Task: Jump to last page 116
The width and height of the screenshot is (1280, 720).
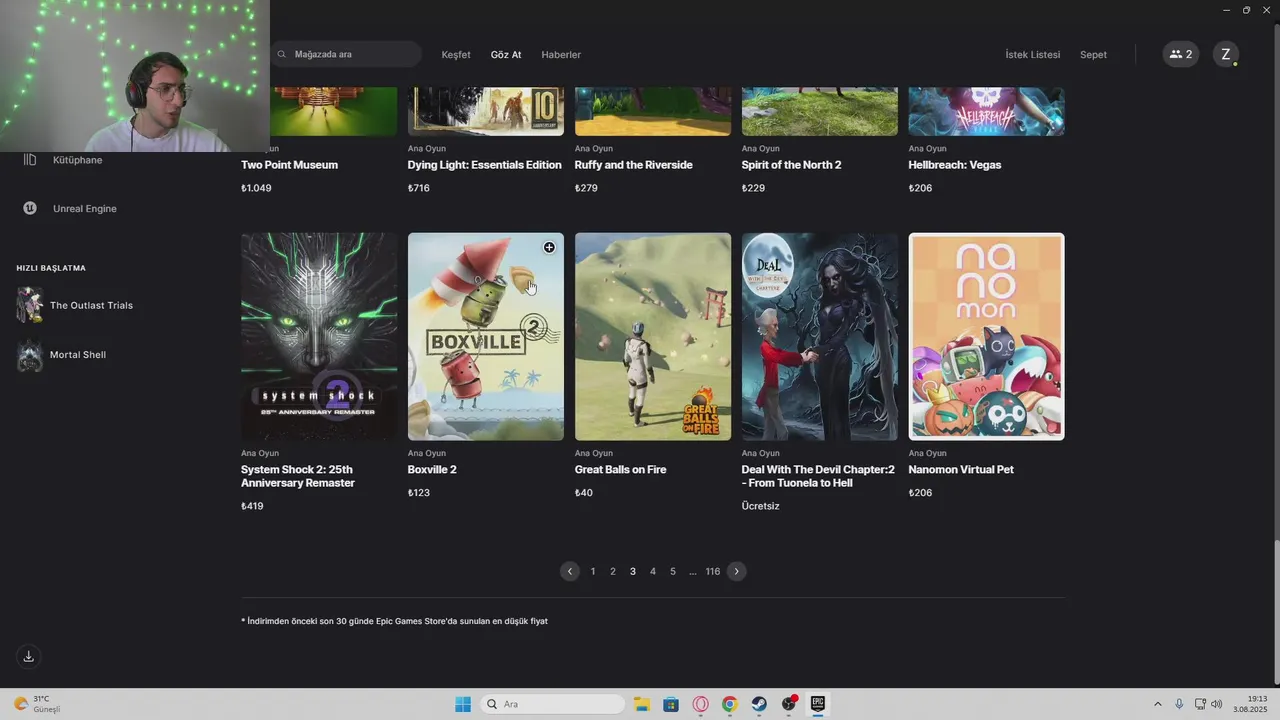Action: point(713,571)
